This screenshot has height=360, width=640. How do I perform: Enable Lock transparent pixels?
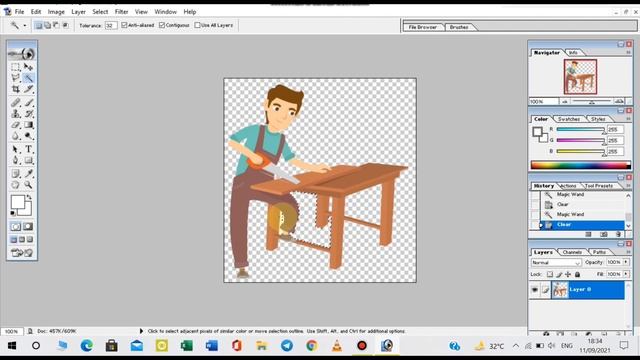click(550, 274)
